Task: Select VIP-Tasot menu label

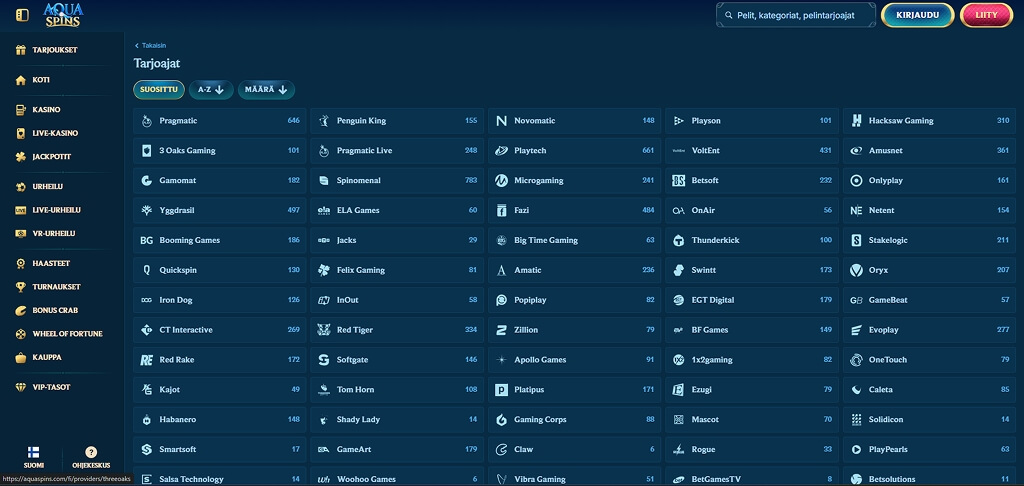Action: (52, 387)
